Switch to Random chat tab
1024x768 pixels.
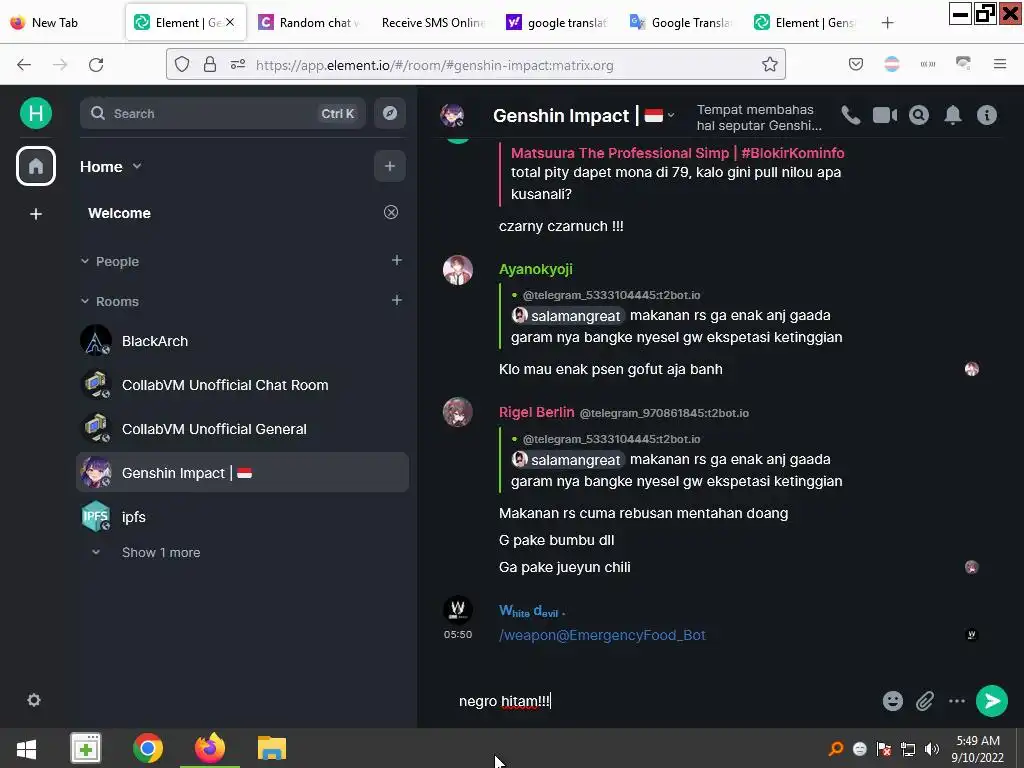pos(310,22)
